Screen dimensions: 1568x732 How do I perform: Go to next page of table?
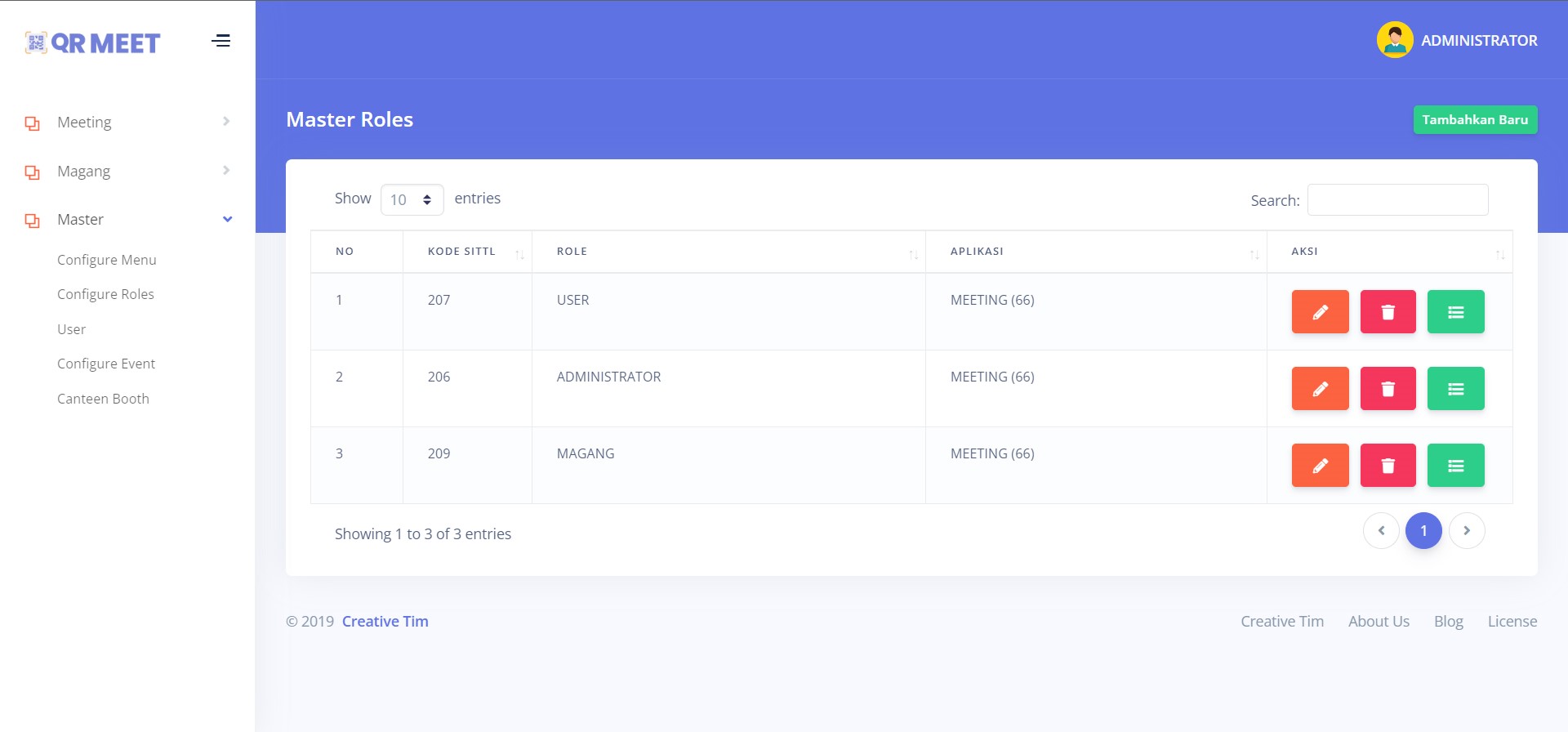tap(1466, 531)
